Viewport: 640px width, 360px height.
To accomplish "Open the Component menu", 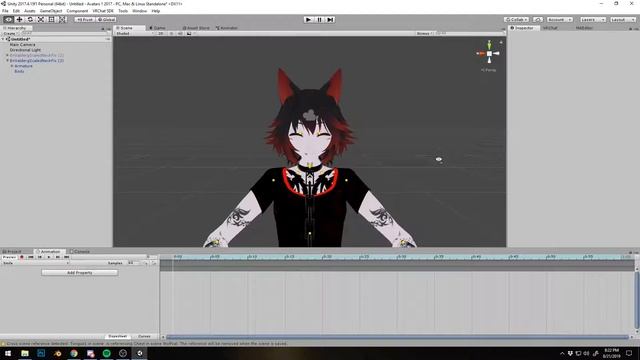I will (x=77, y=11).
